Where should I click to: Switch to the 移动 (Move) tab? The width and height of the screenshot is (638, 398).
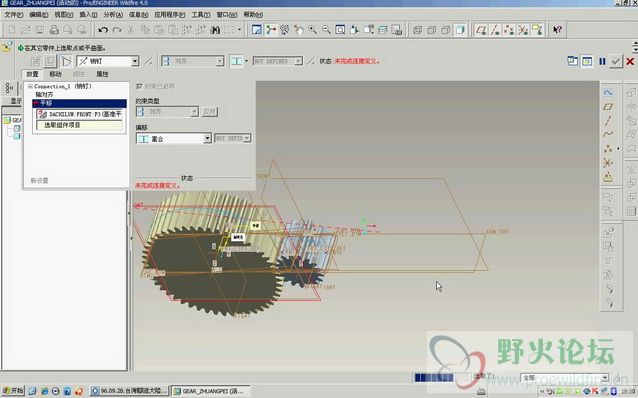coord(55,74)
